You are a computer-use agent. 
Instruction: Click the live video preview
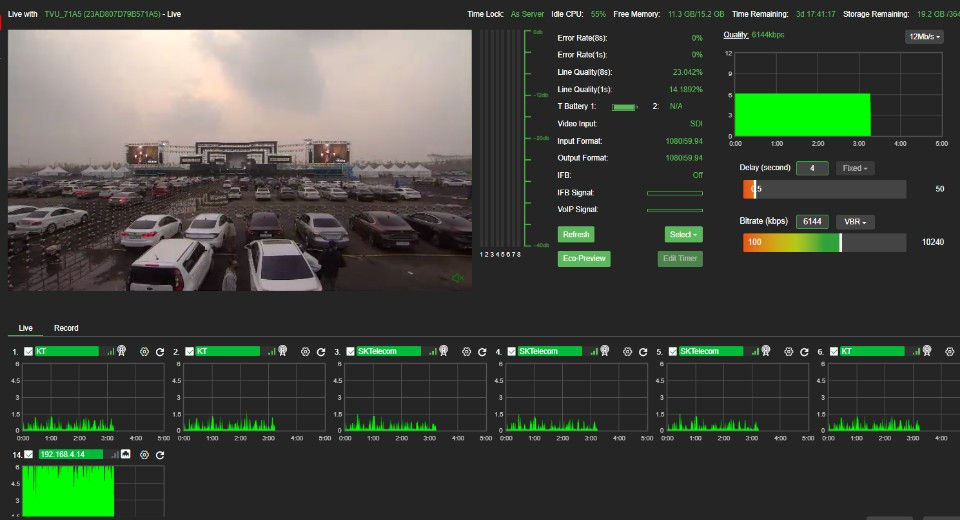point(239,160)
